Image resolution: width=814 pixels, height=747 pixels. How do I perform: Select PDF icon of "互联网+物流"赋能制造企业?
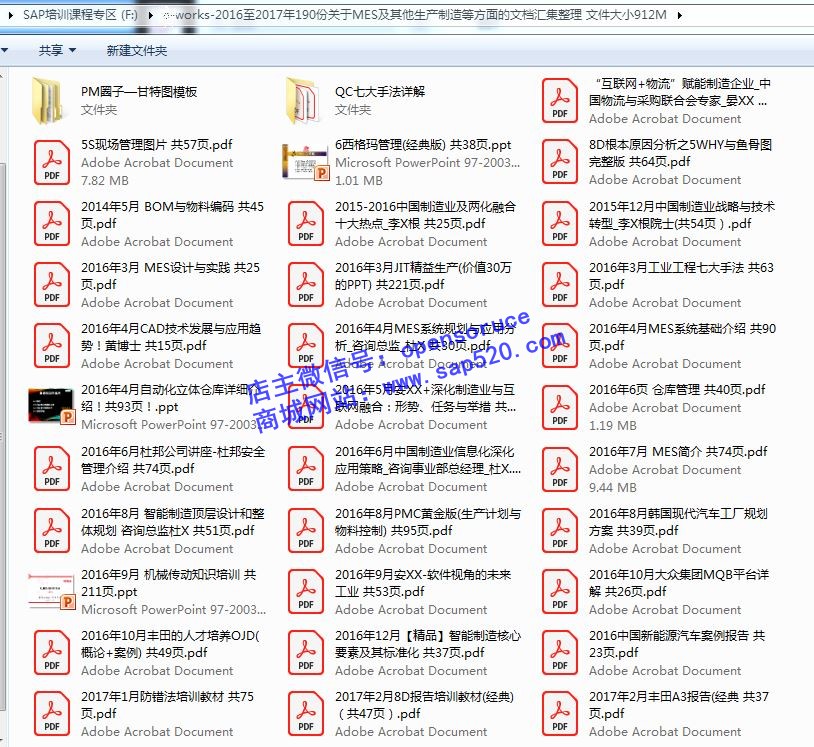[x=560, y=101]
